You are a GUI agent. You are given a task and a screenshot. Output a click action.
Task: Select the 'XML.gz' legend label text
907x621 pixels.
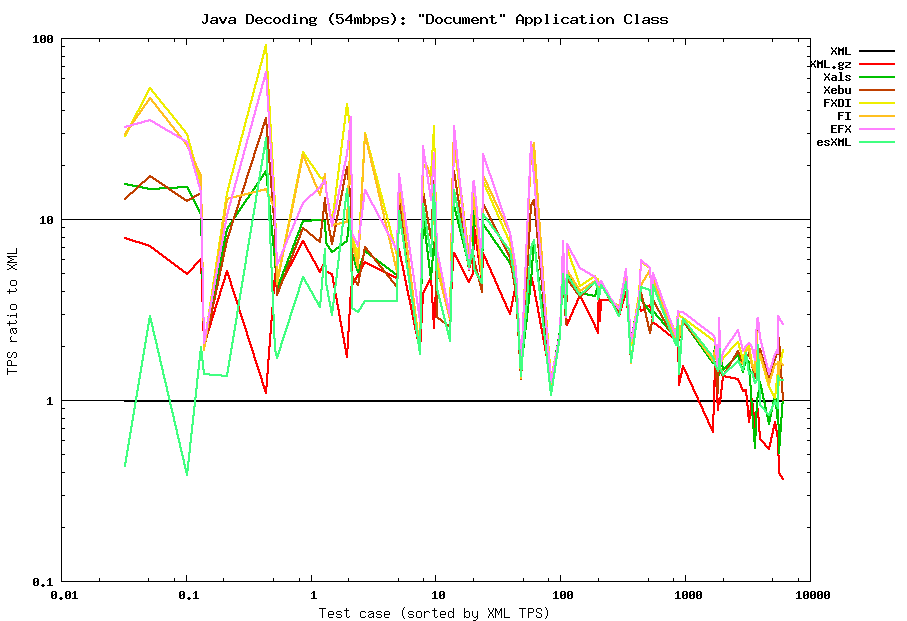[830, 64]
